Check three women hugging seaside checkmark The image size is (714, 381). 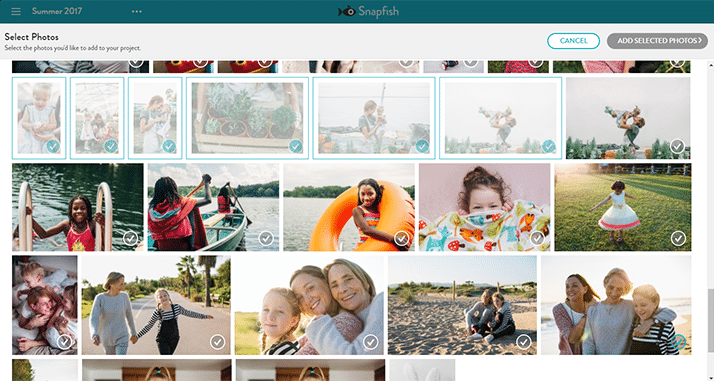point(678,341)
